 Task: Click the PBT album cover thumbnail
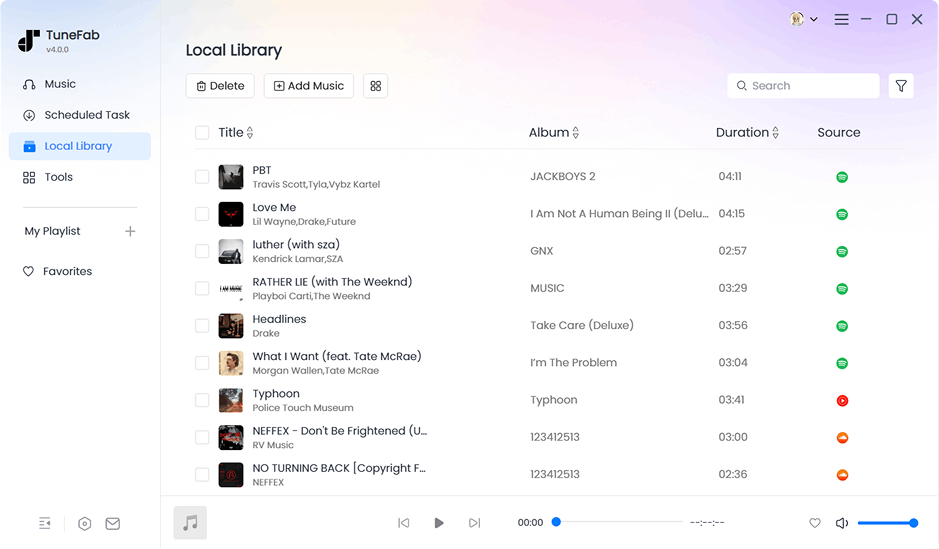[231, 177]
